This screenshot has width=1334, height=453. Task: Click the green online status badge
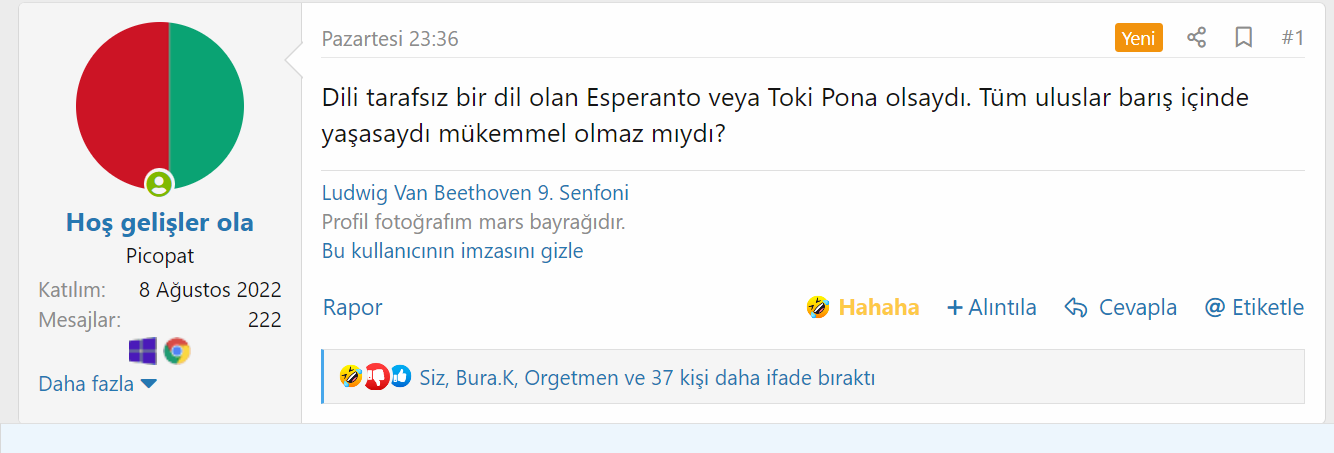pyautogui.click(x=159, y=184)
